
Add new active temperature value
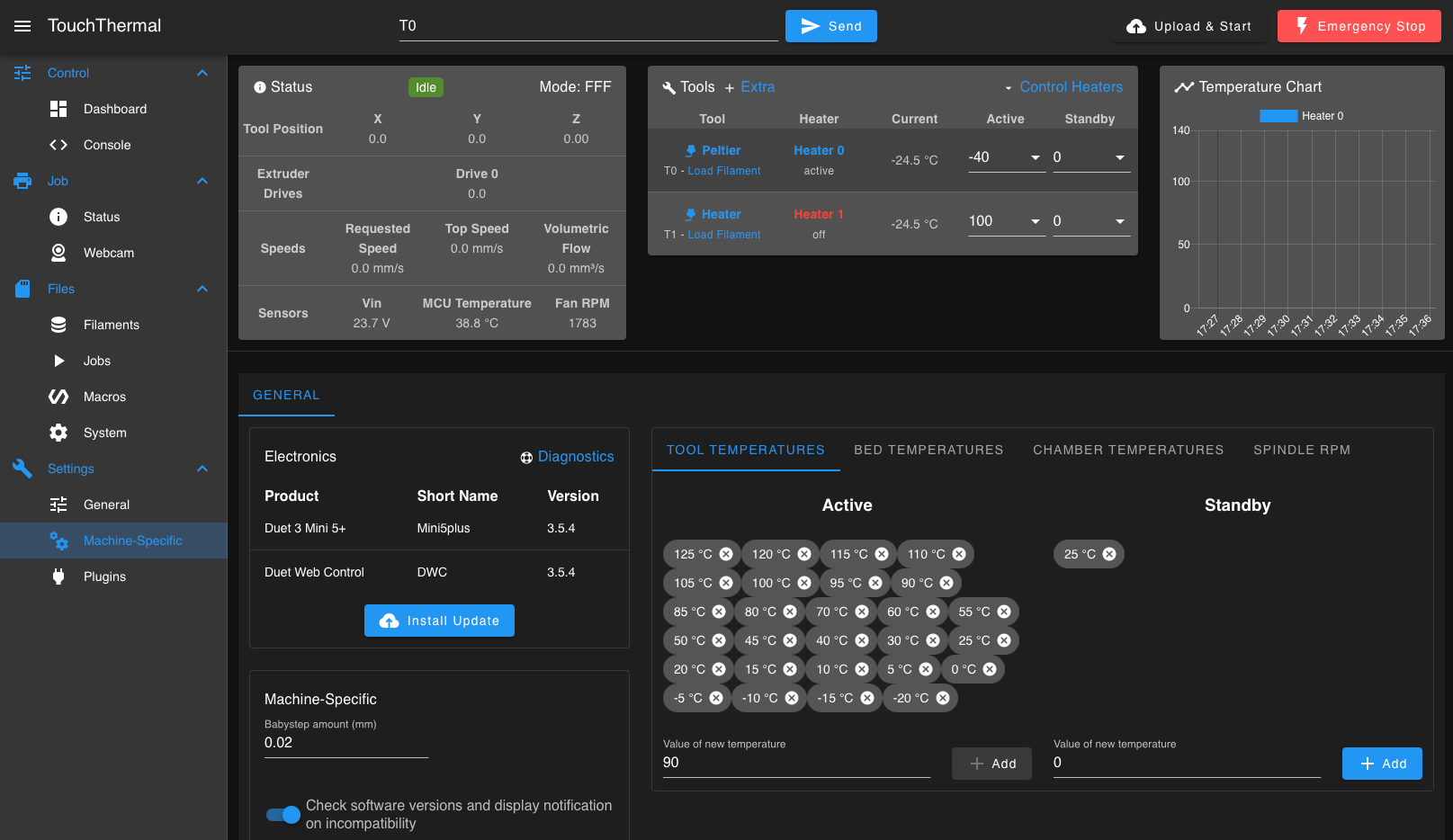click(991, 764)
